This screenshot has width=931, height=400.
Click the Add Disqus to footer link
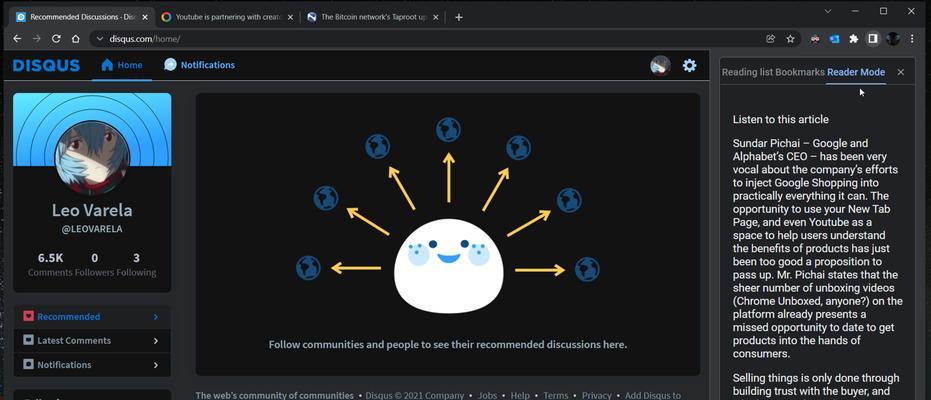653,395
